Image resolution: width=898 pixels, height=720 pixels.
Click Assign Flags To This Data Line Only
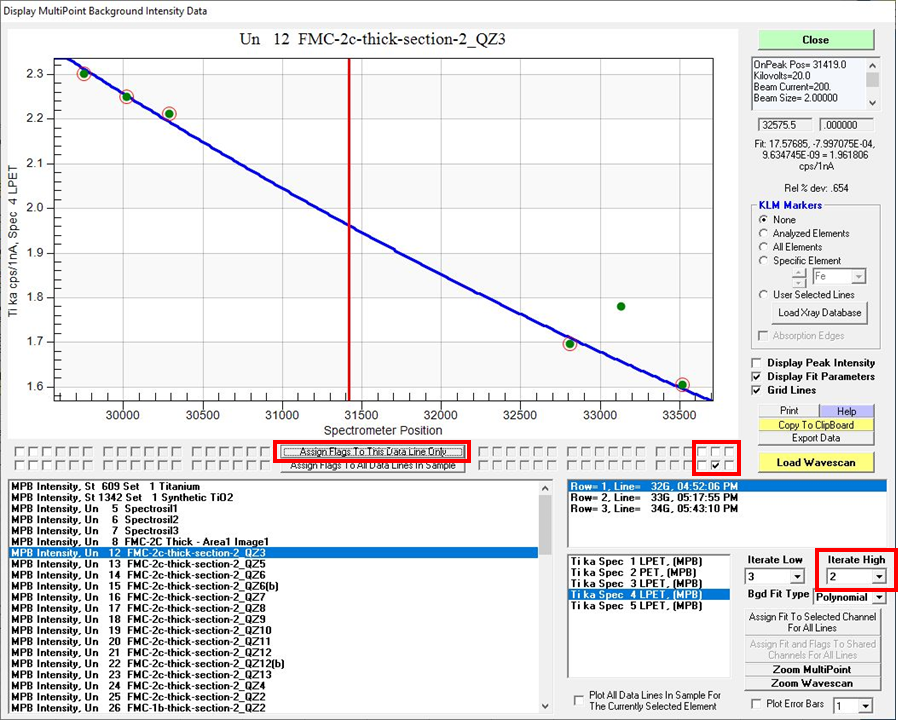373,452
